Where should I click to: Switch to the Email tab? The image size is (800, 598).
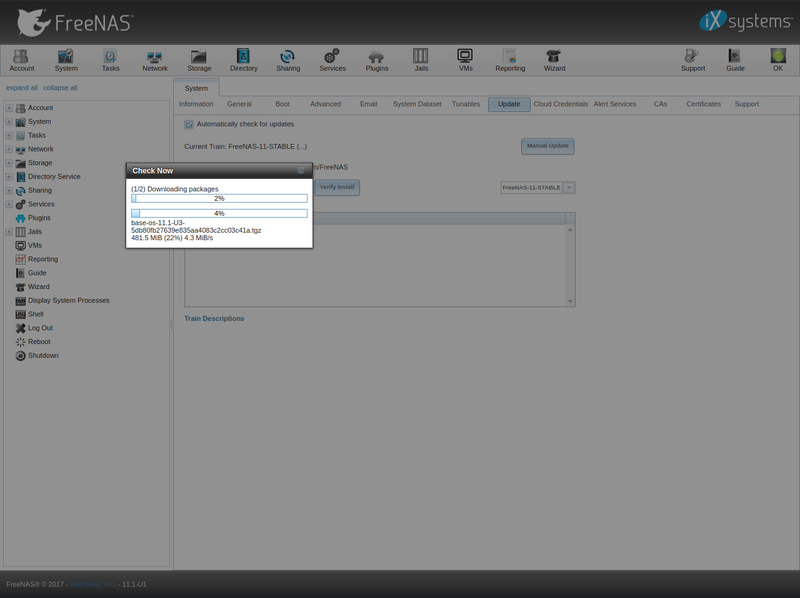click(x=368, y=104)
